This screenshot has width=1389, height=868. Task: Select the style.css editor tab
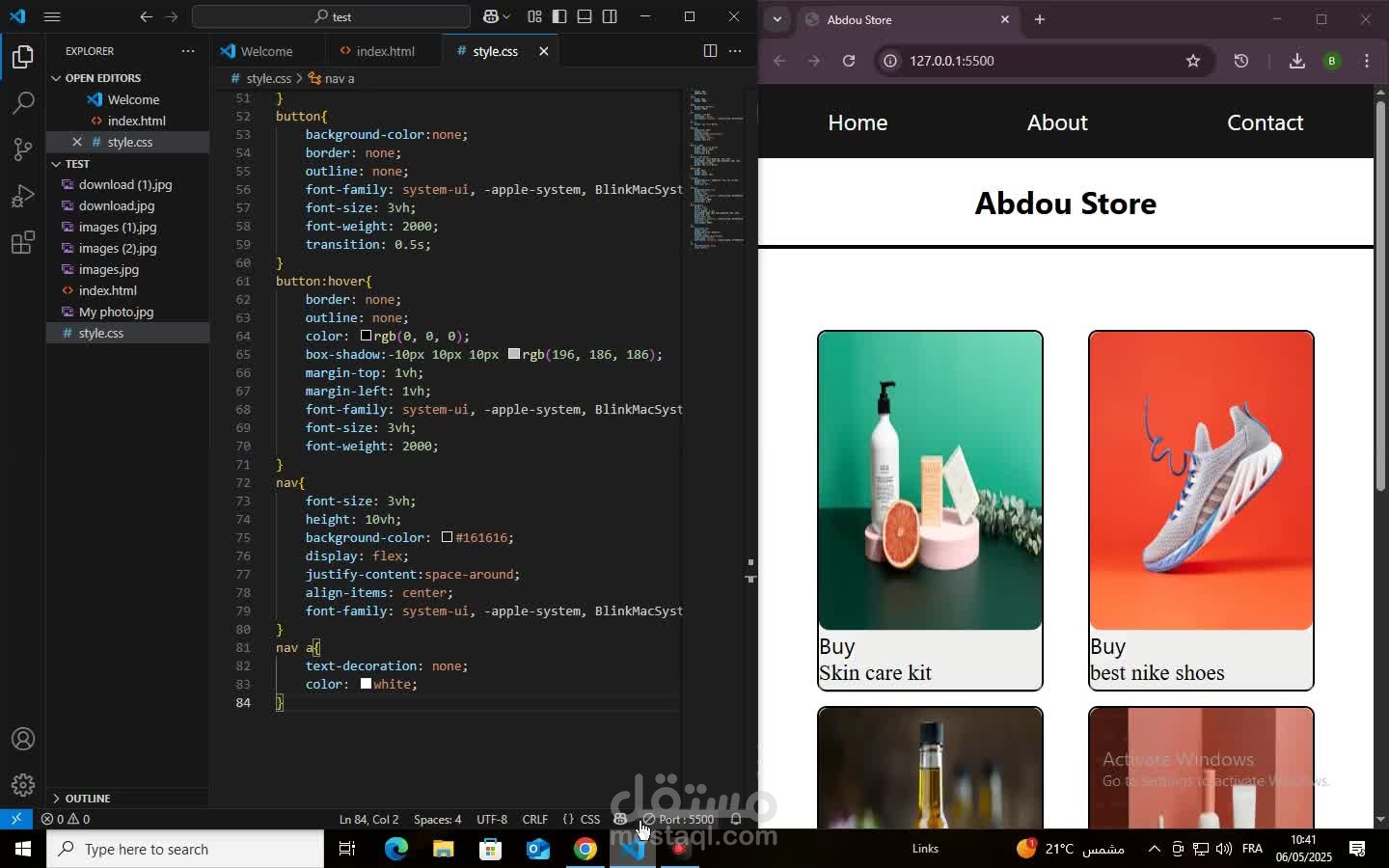pyautogui.click(x=496, y=51)
